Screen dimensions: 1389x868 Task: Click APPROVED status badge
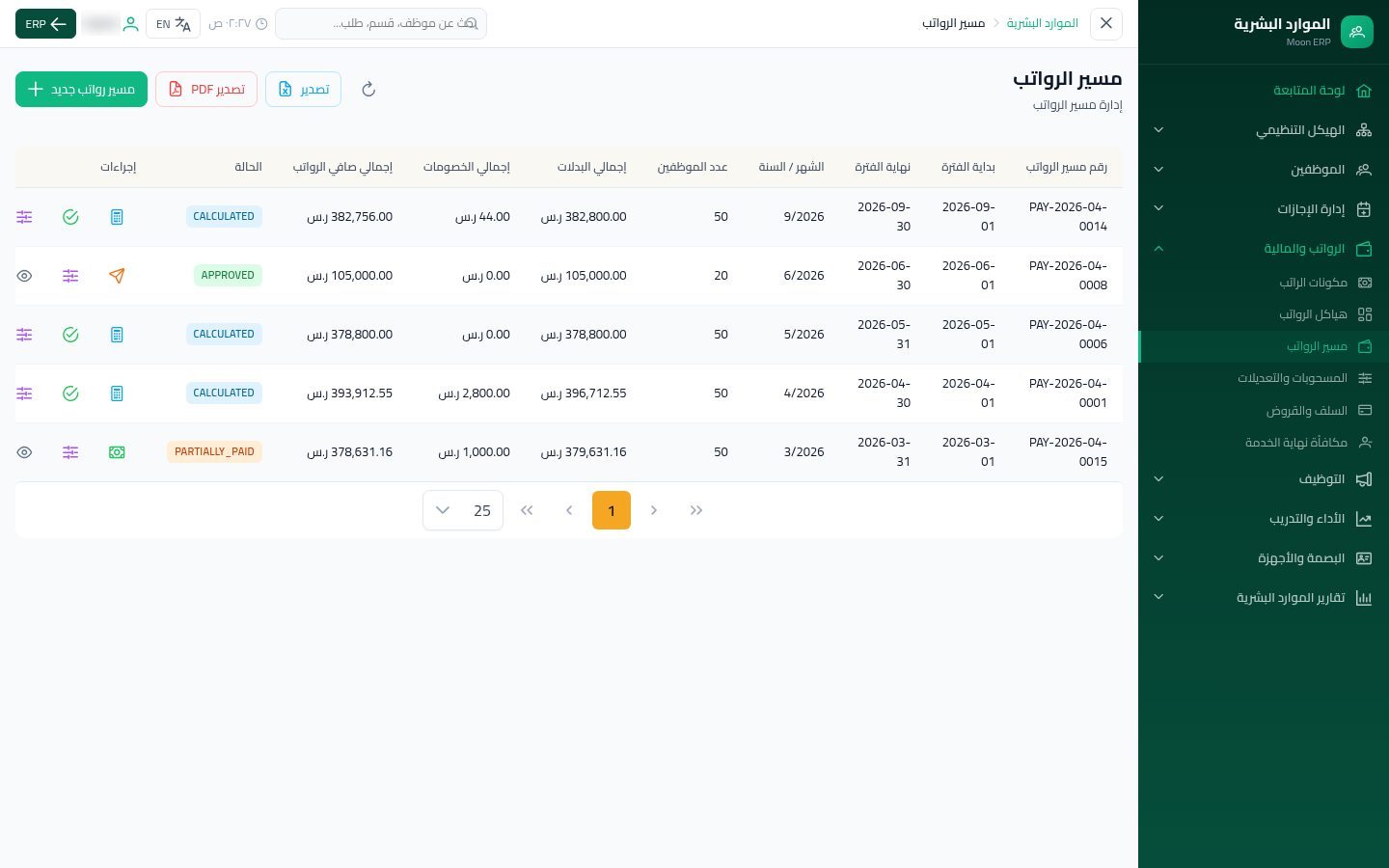(x=228, y=276)
